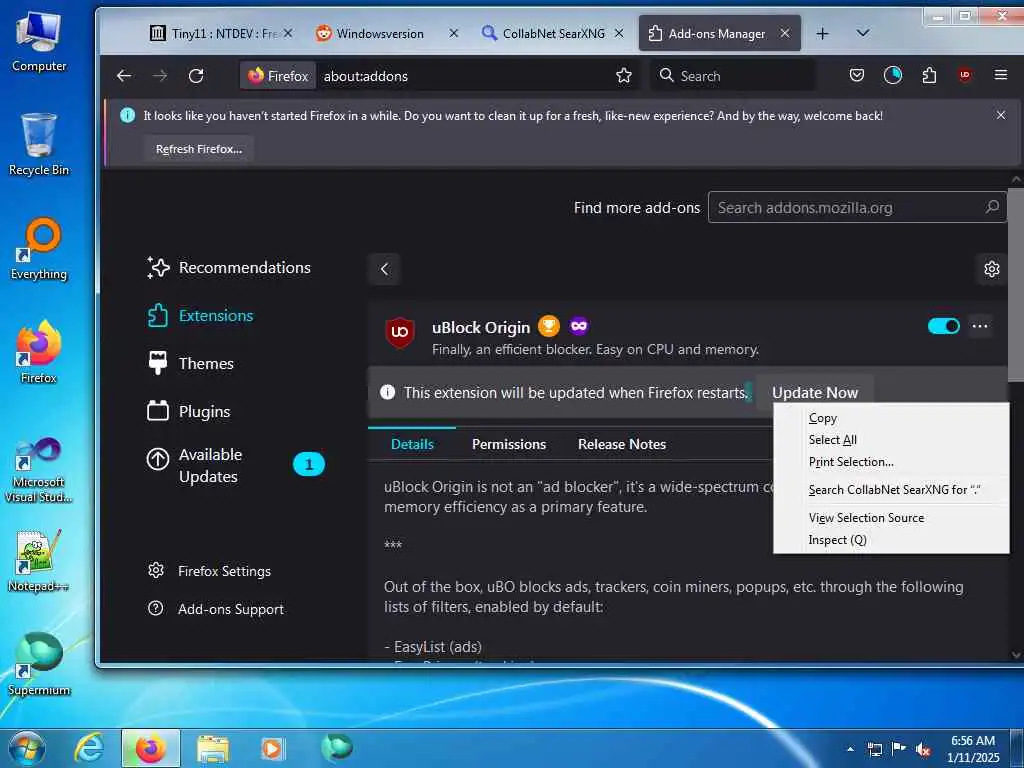Open the Computer desktop icon
The height and width of the screenshot is (768, 1024).
pos(39,42)
